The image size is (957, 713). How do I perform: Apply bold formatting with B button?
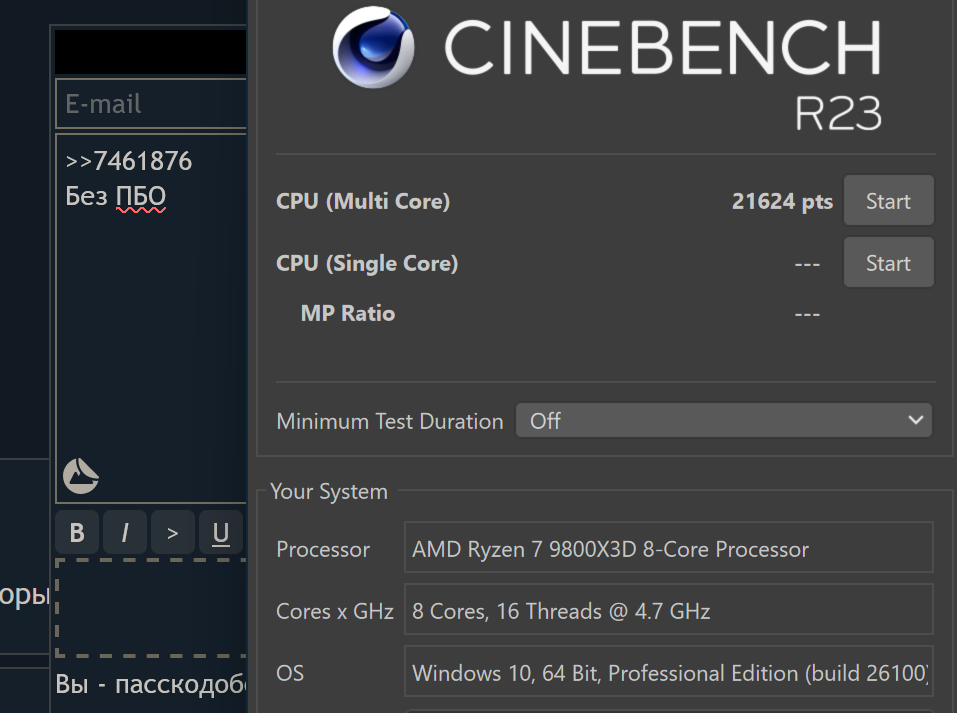pyautogui.click(x=78, y=532)
